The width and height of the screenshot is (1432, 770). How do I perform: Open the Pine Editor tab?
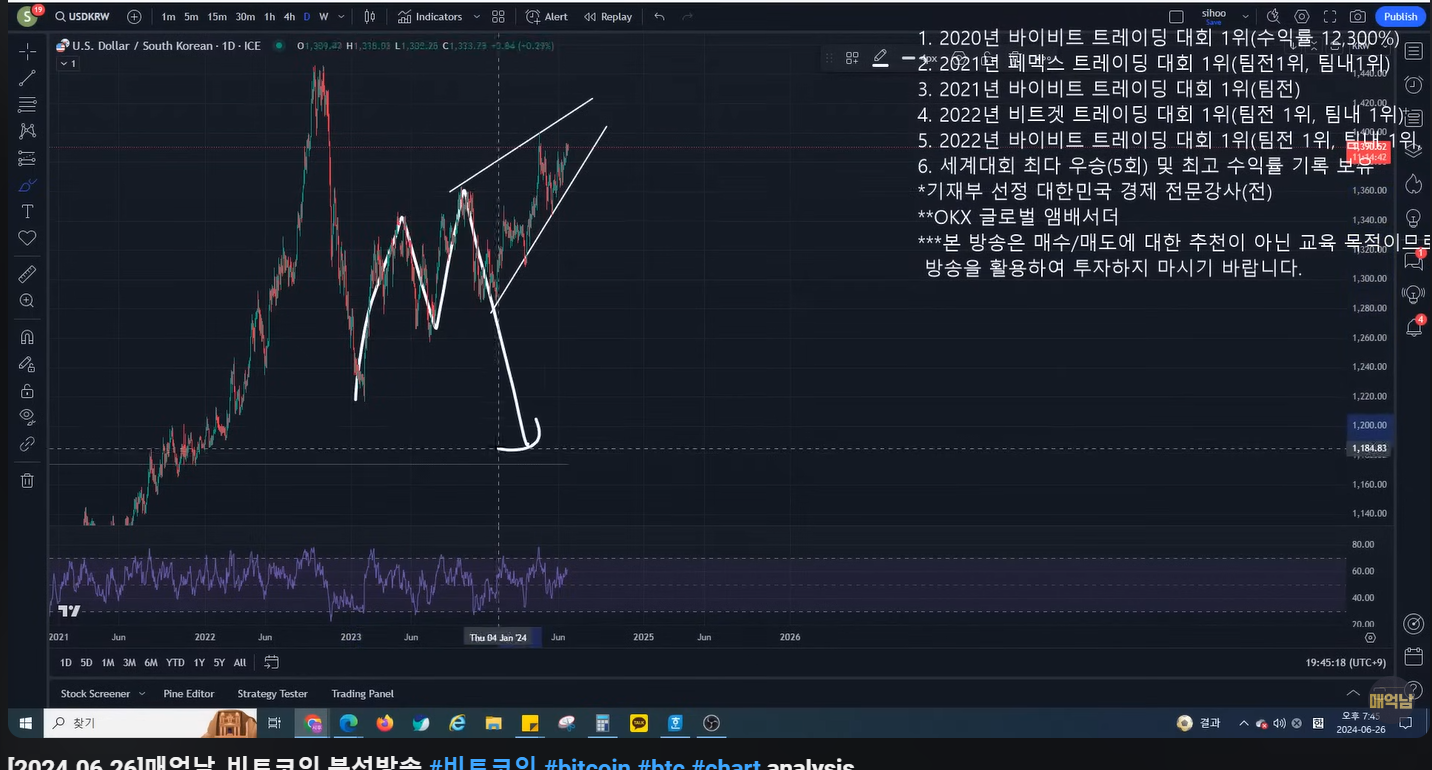tap(189, 693)
